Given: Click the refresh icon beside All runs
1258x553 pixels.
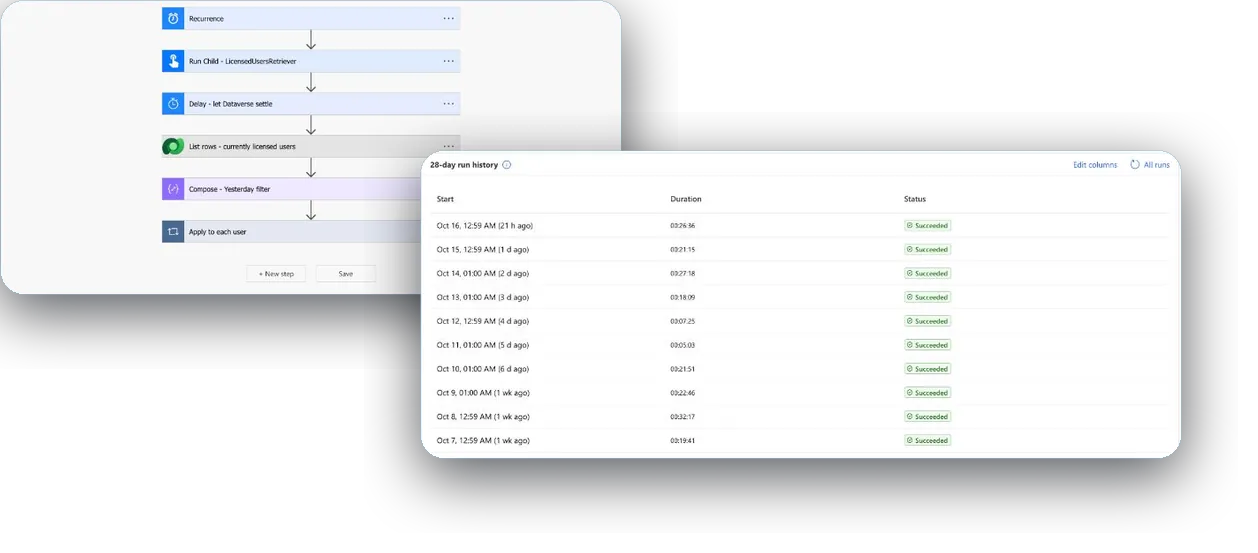Looking at the screenshot, I should (x=1135, y=165).
